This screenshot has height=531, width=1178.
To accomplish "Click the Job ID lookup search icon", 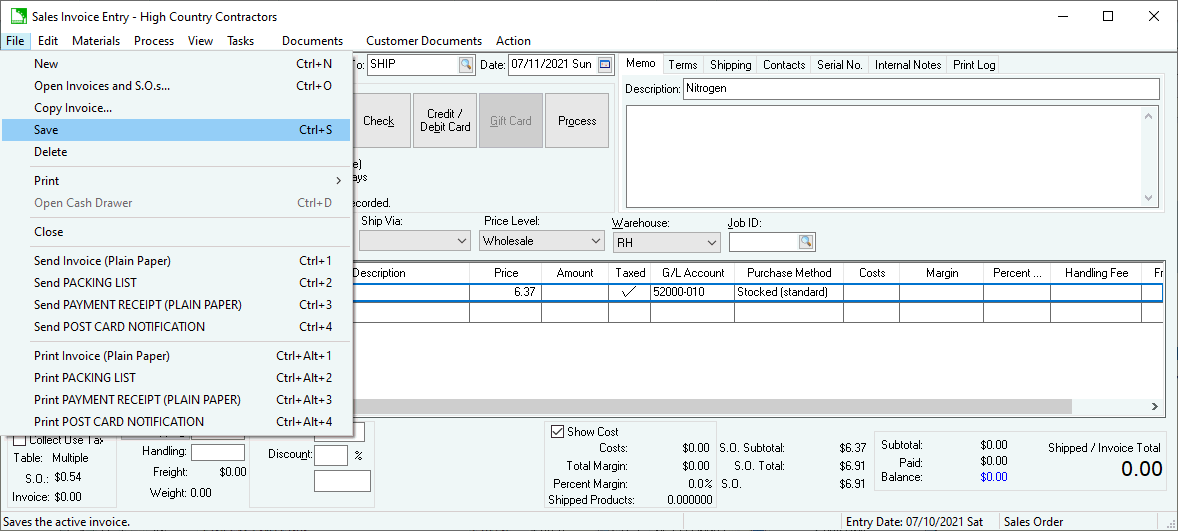I will (806, 242).
